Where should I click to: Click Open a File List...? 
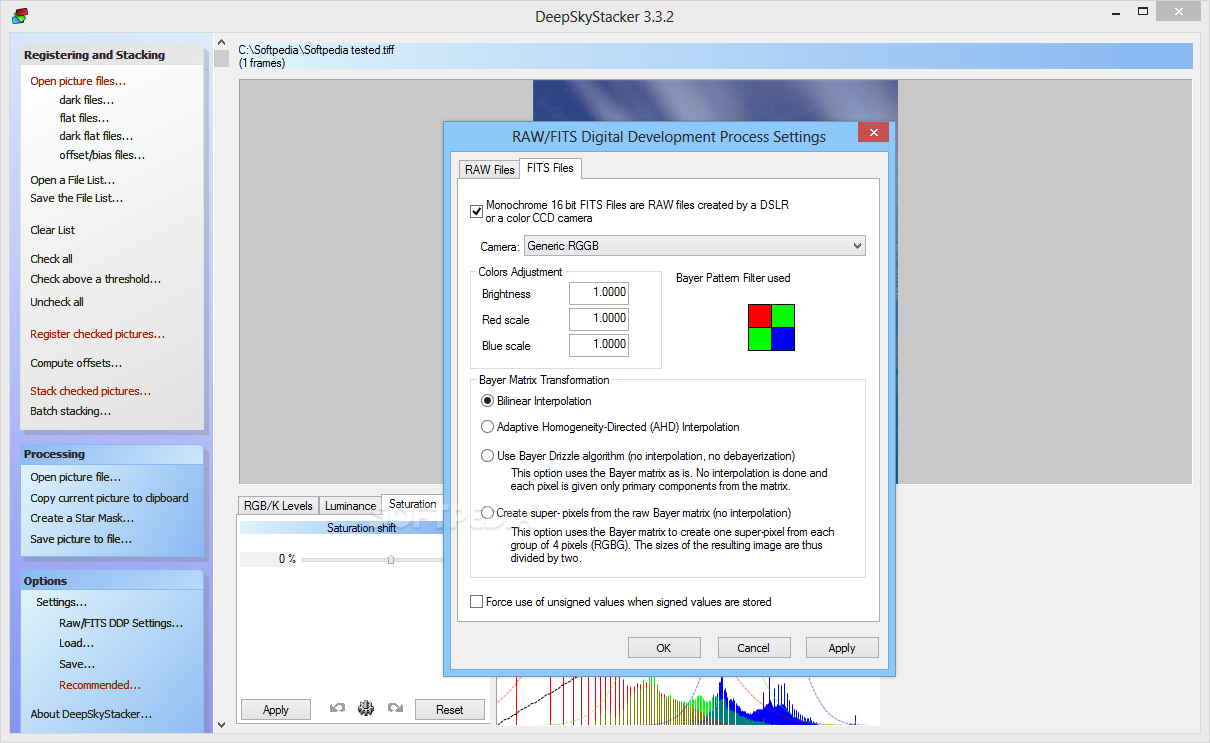click(73, 180)
